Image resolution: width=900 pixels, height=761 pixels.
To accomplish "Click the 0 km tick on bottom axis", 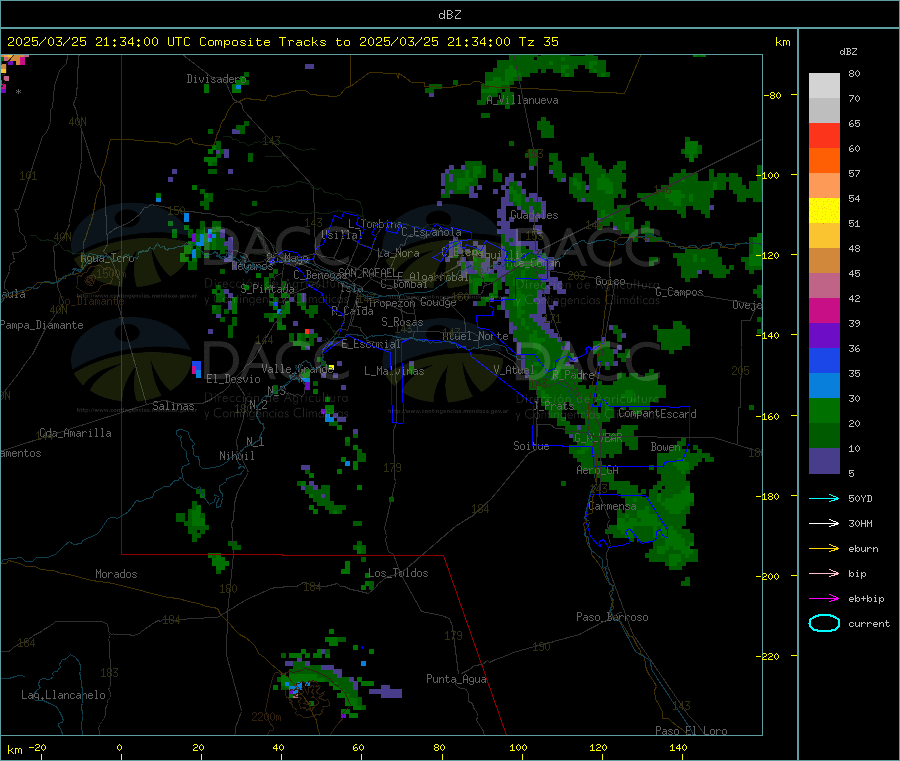I will click(x=119, y=747).
